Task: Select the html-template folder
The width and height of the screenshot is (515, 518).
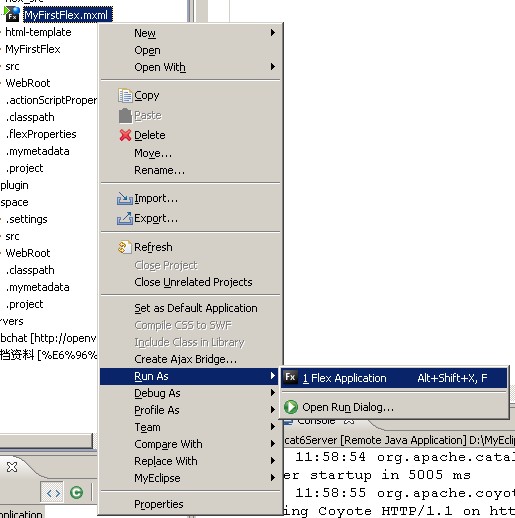Action: pyautogui.click(x=38, y=32)
